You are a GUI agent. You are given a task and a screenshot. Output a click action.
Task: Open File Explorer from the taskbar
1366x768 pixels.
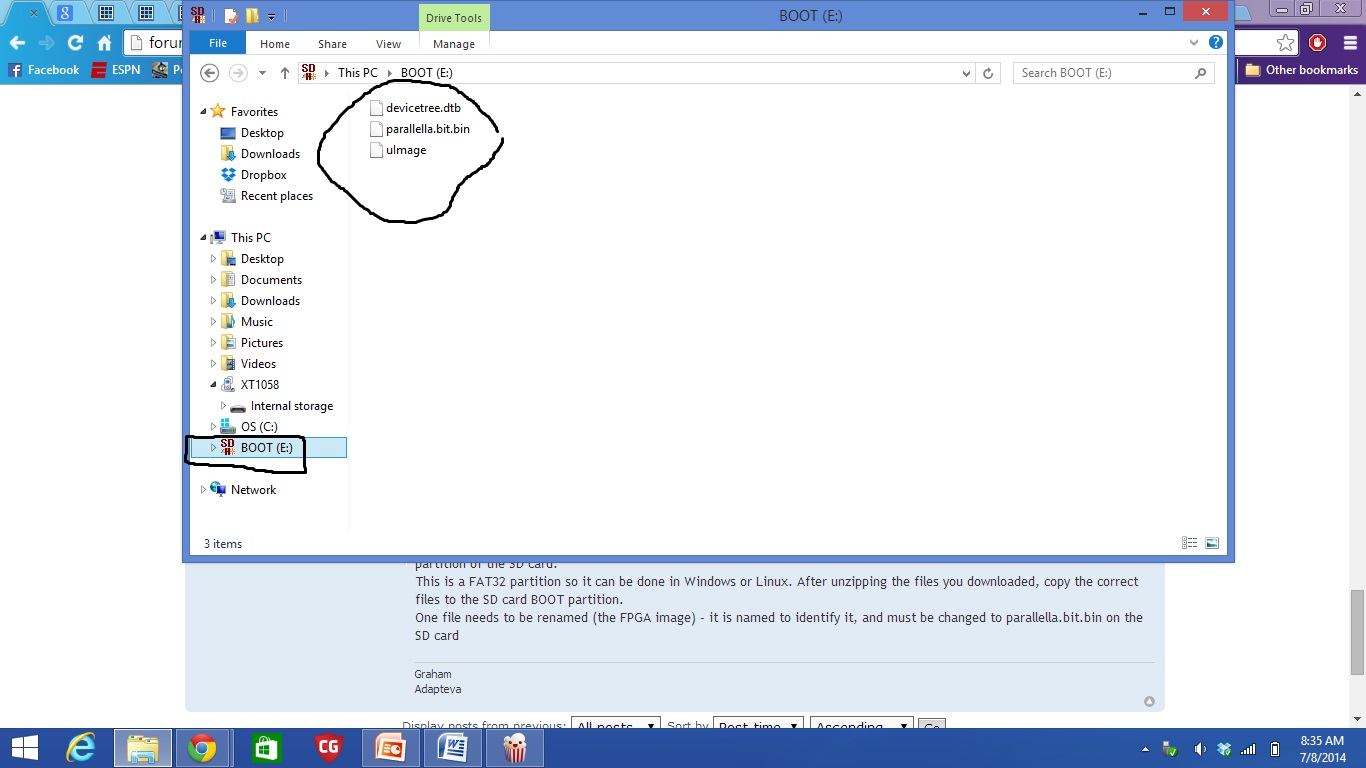pos(143,748)
